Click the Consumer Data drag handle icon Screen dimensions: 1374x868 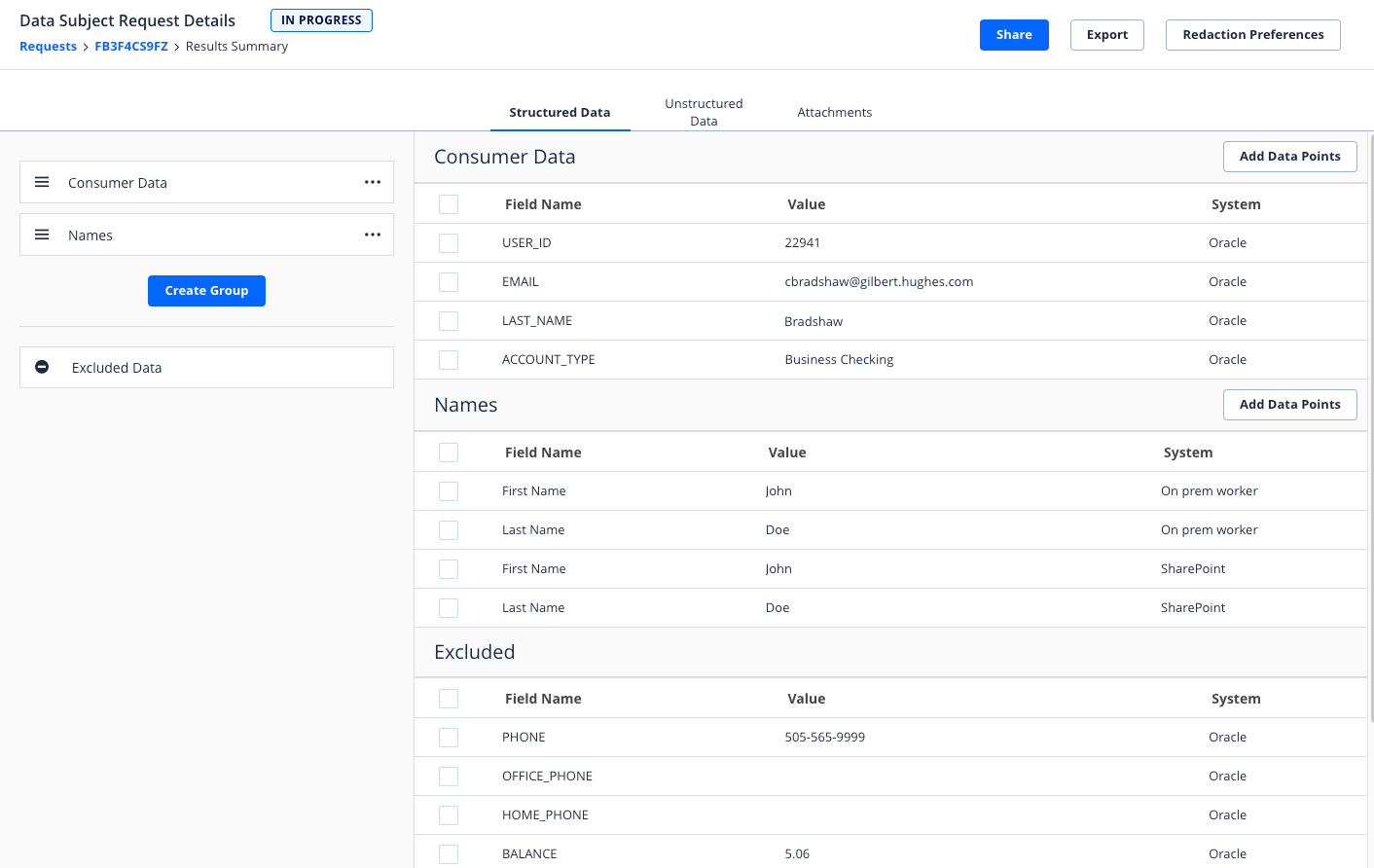pos(42,182)
